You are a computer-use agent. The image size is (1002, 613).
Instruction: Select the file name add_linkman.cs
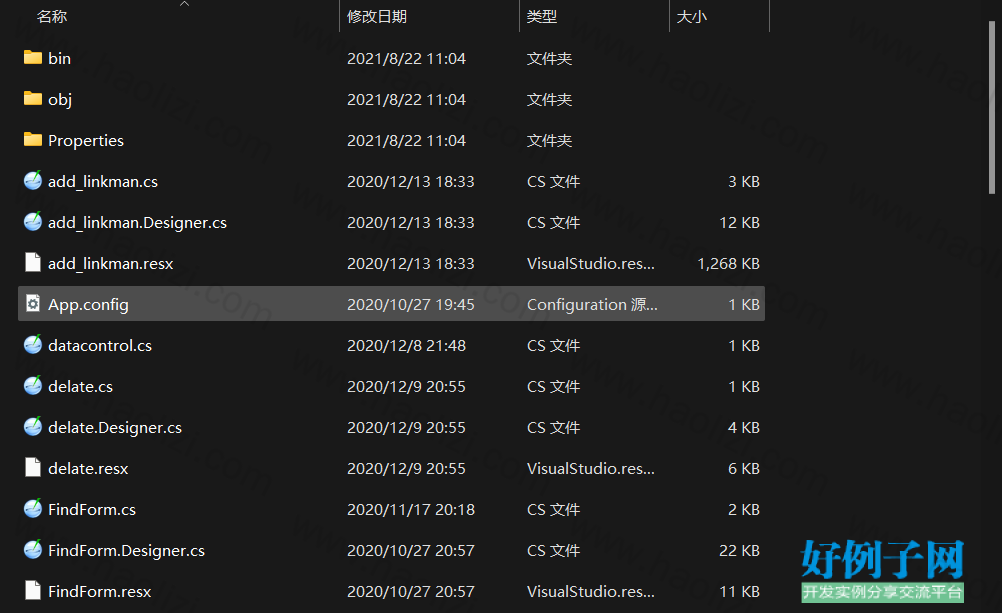click(x=103, y=182)
